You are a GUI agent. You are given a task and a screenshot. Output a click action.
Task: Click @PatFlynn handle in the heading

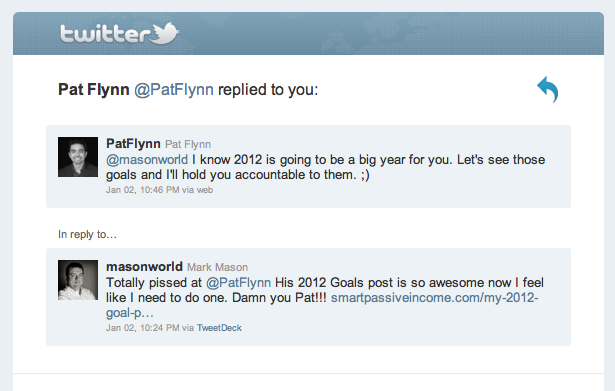(x=174, y=90)
